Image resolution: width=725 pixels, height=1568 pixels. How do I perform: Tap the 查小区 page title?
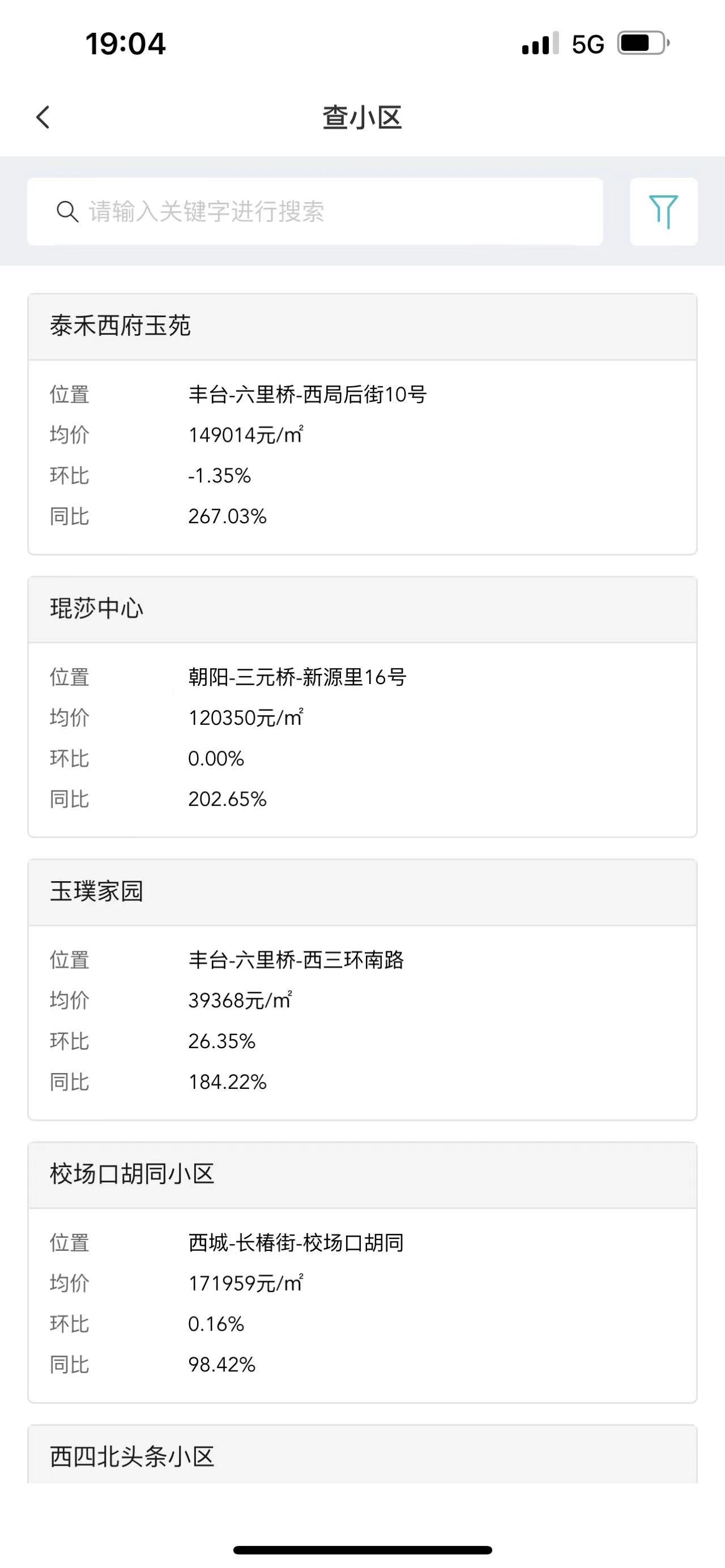362,117
